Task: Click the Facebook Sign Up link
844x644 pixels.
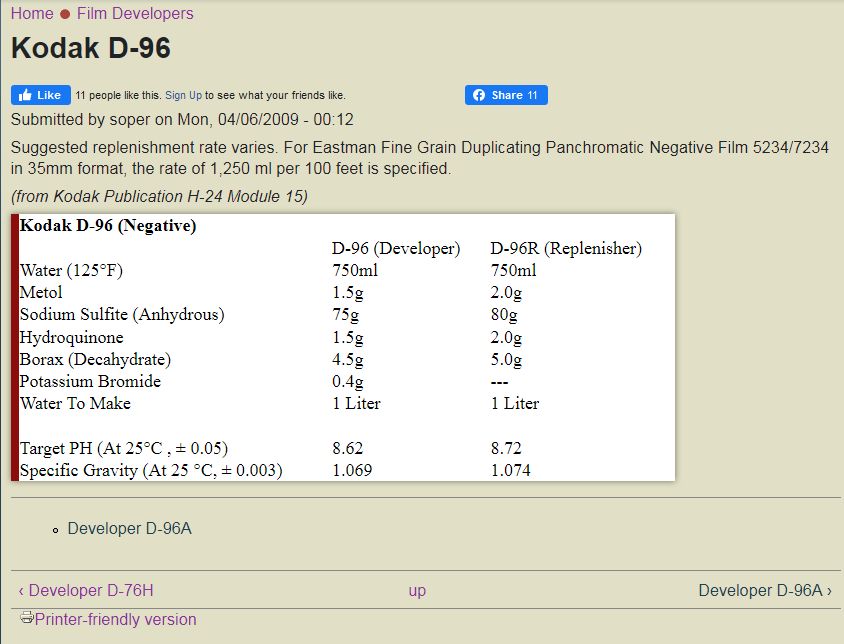Action: [183, 96]
